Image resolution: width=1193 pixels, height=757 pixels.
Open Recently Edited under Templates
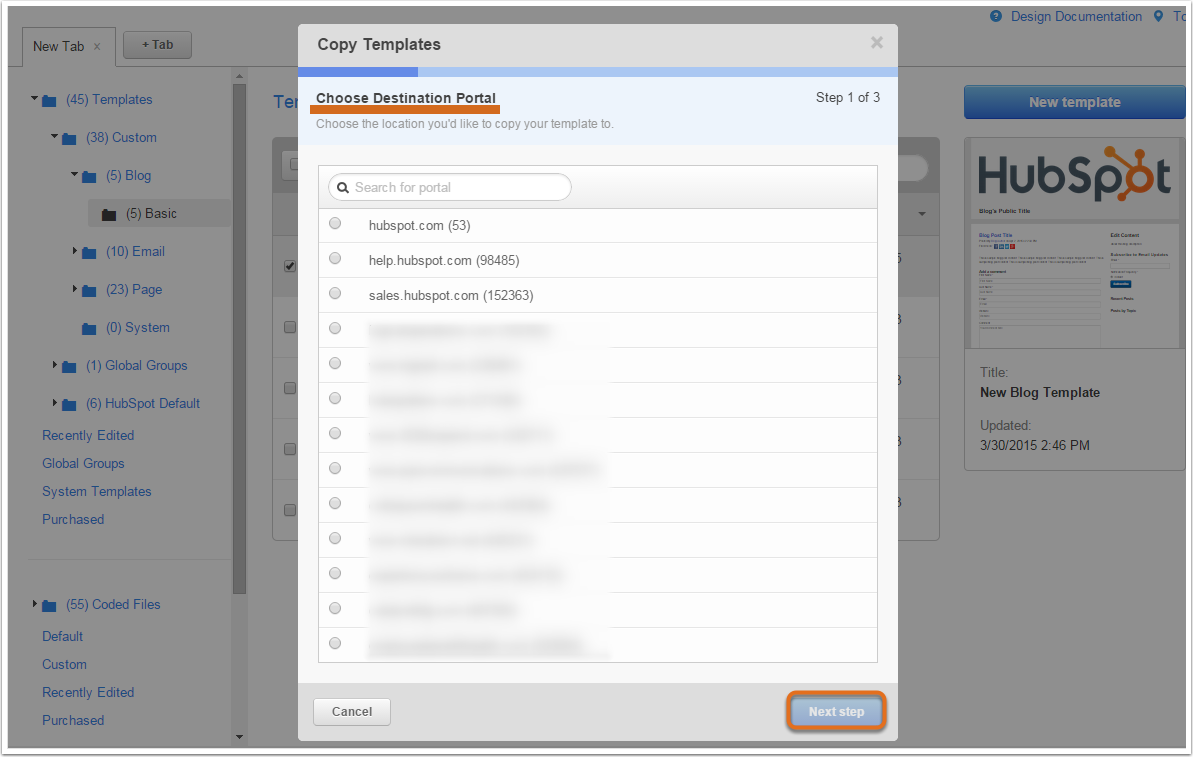[x=88, y=435]
